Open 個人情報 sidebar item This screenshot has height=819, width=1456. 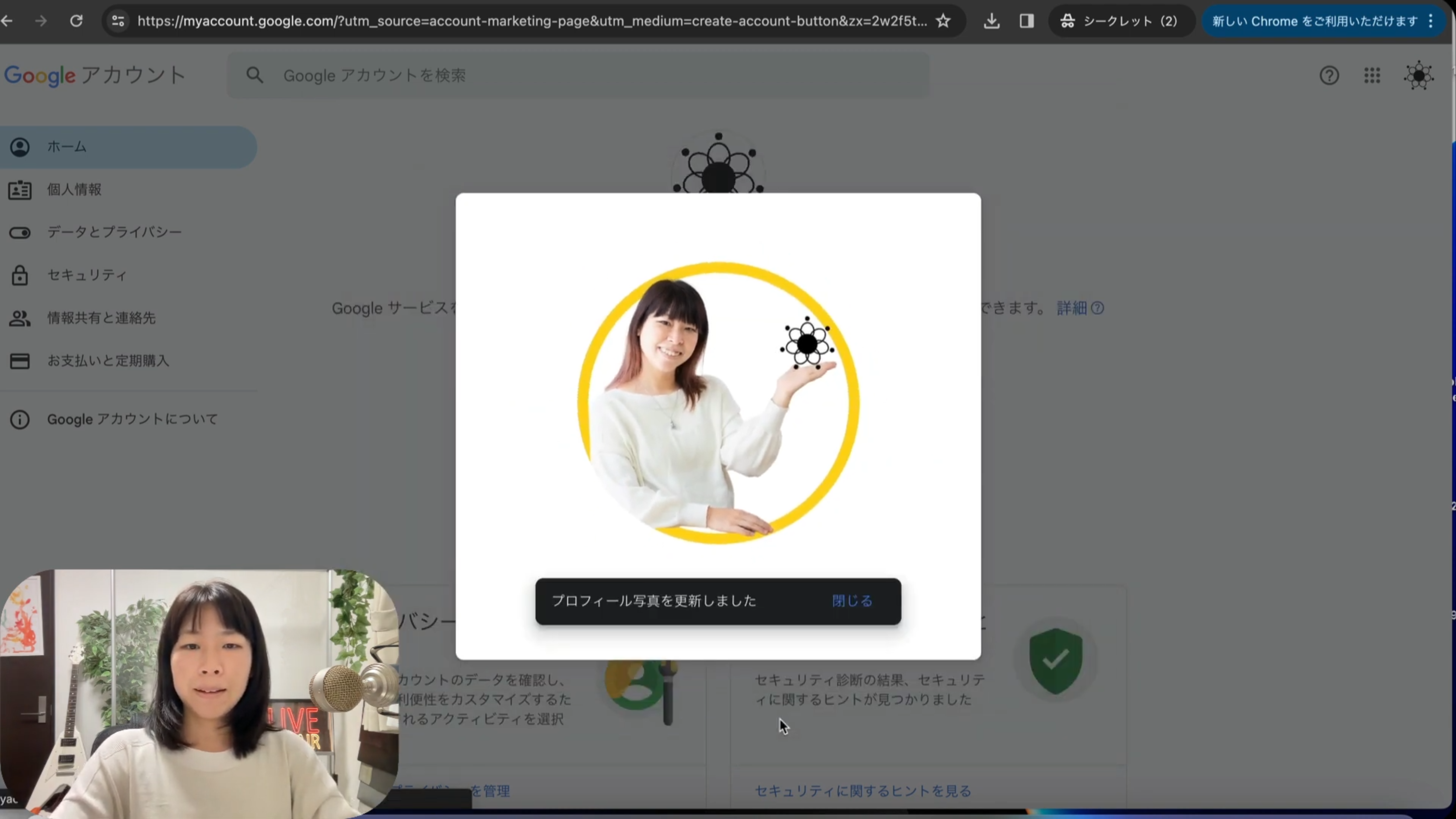(74, 189)
